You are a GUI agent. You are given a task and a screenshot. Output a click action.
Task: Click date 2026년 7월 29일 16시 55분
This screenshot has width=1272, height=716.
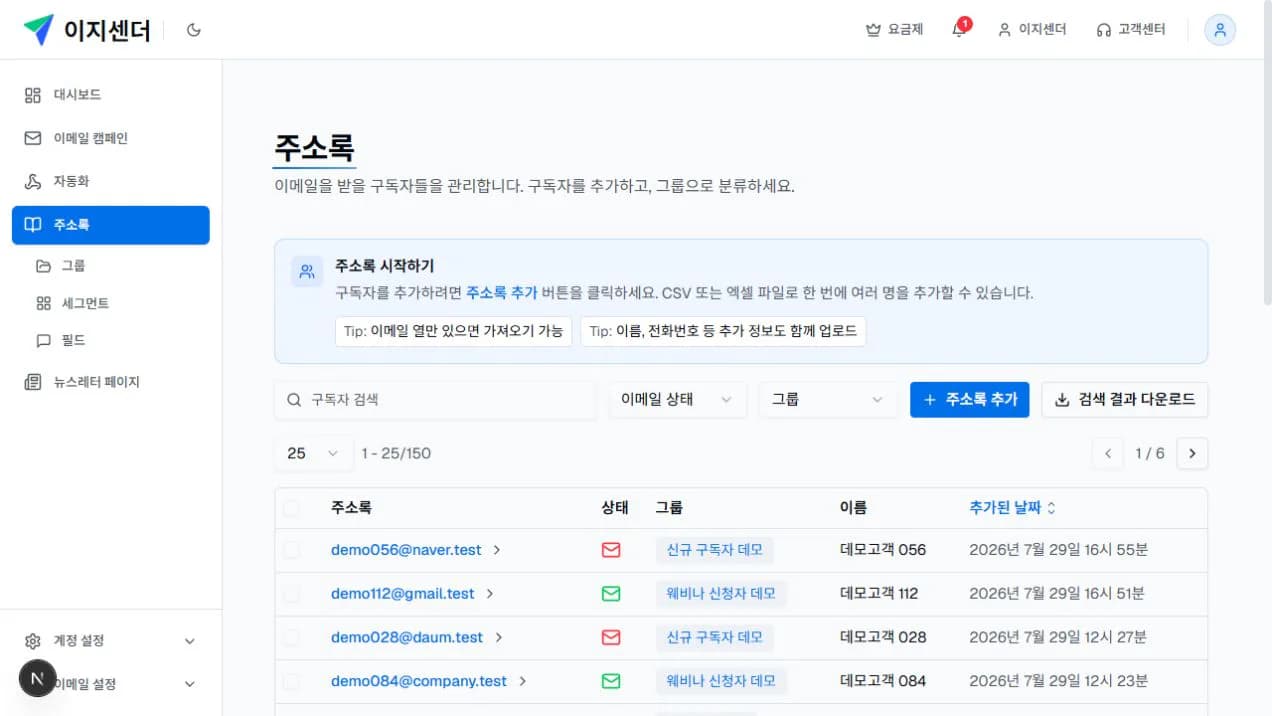click(1058, 550)
